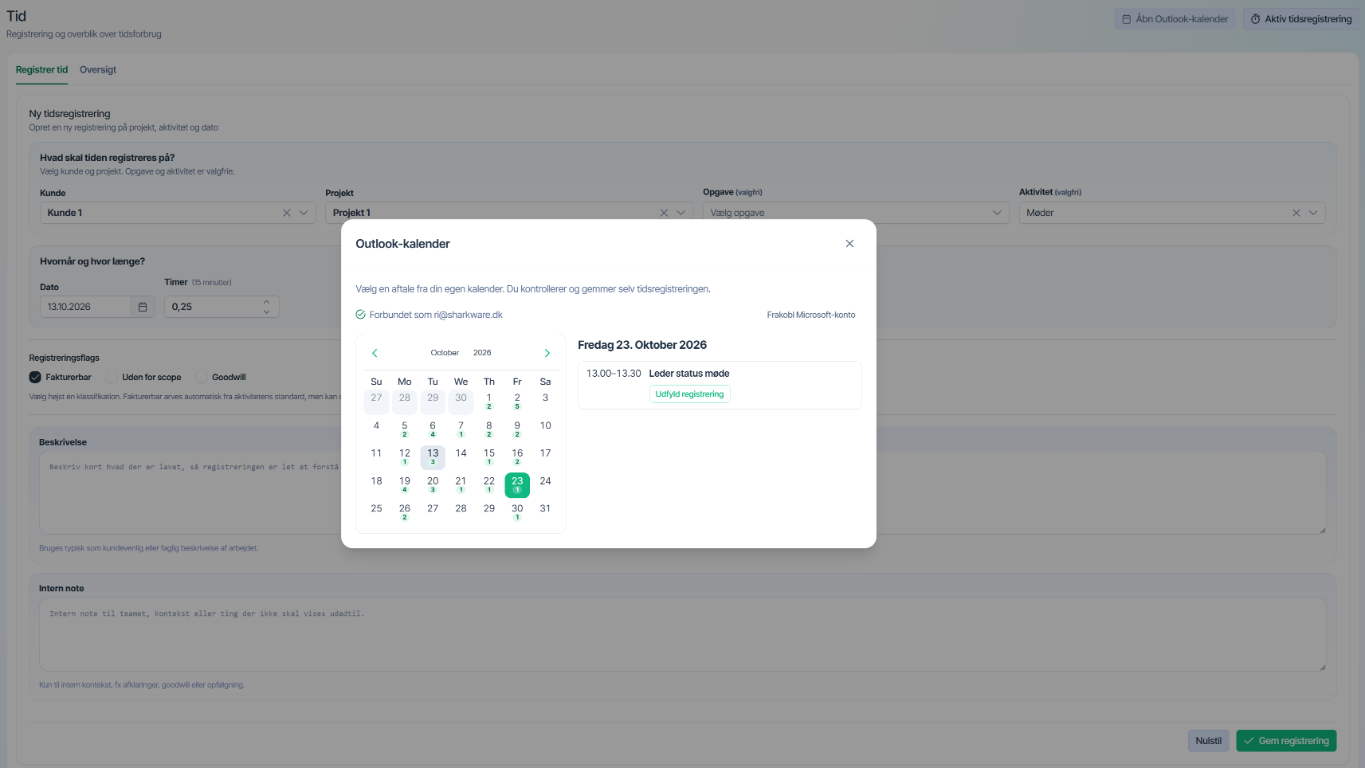Click the Åbn Outlook-kalender button
Viewport: 1365px width, 768px height.
click(x=1175, y=19)
